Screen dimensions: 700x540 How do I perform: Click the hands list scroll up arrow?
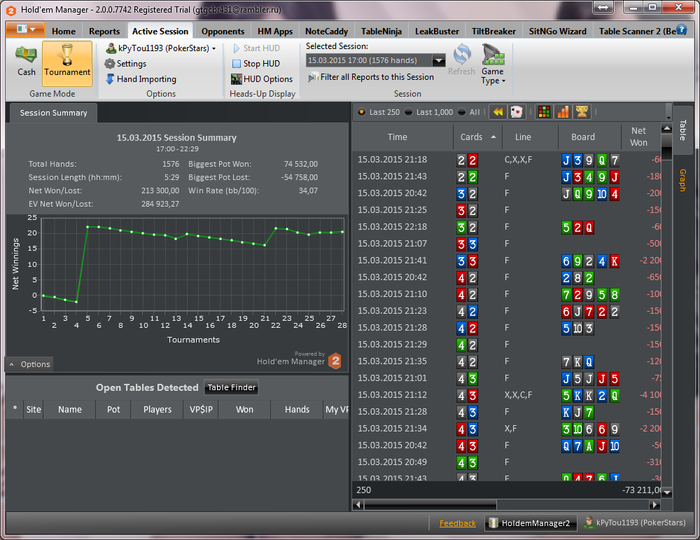(667, 129)
